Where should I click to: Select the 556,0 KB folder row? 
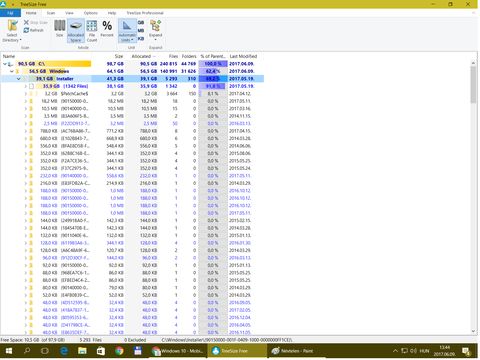point(132,146)
